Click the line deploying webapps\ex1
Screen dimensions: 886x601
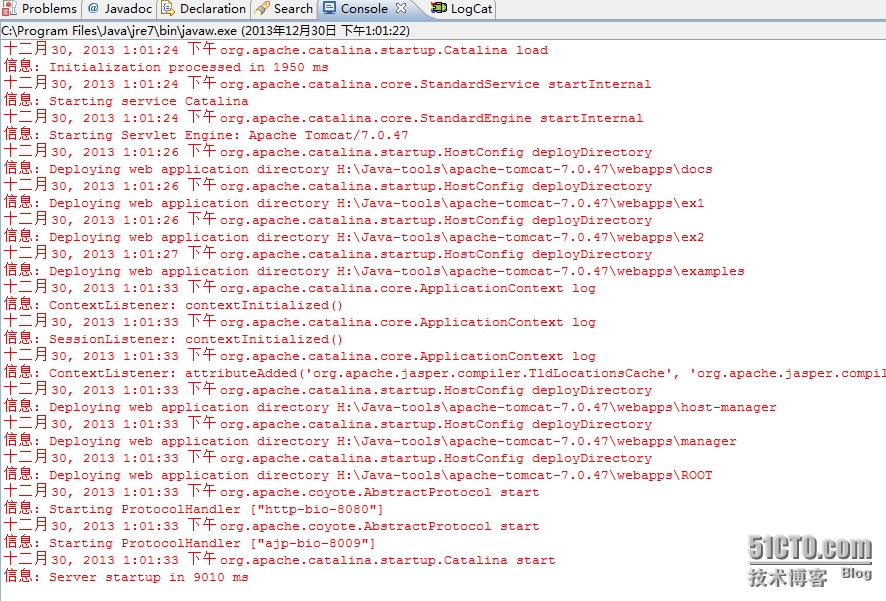354,202
